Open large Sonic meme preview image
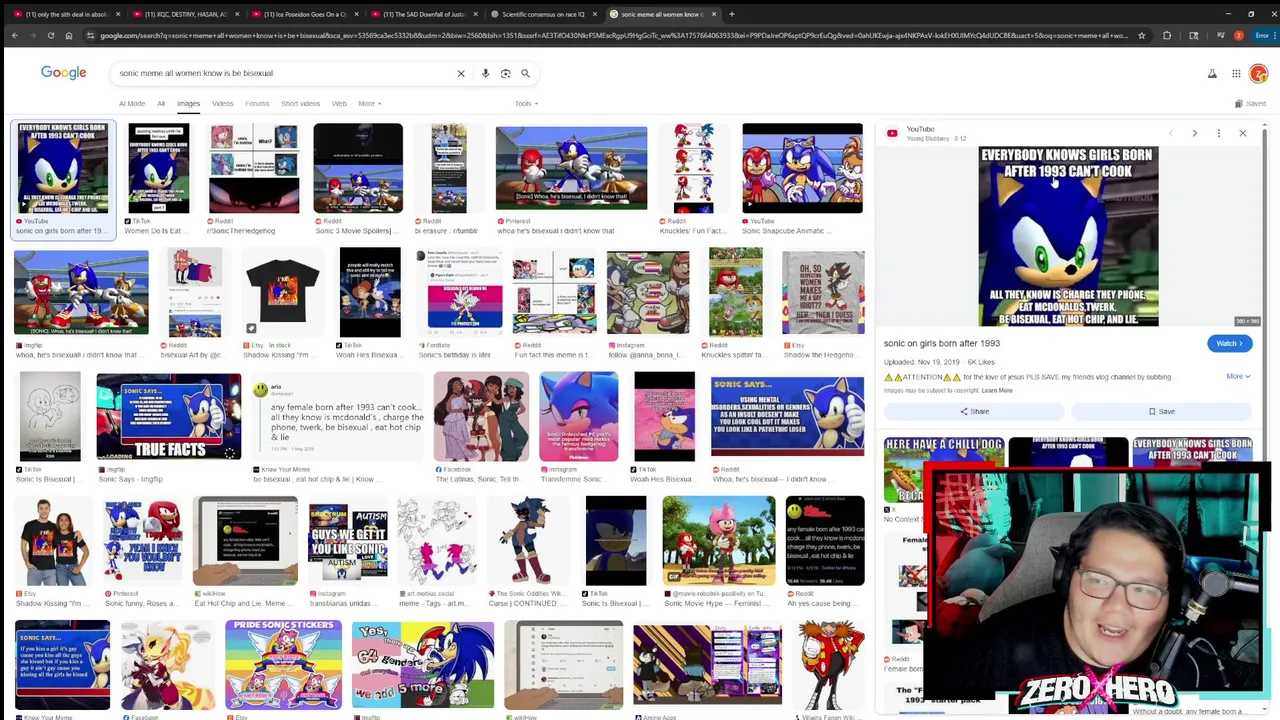The height and width of the screenshot is (720, 1280). click(1068, 236)
